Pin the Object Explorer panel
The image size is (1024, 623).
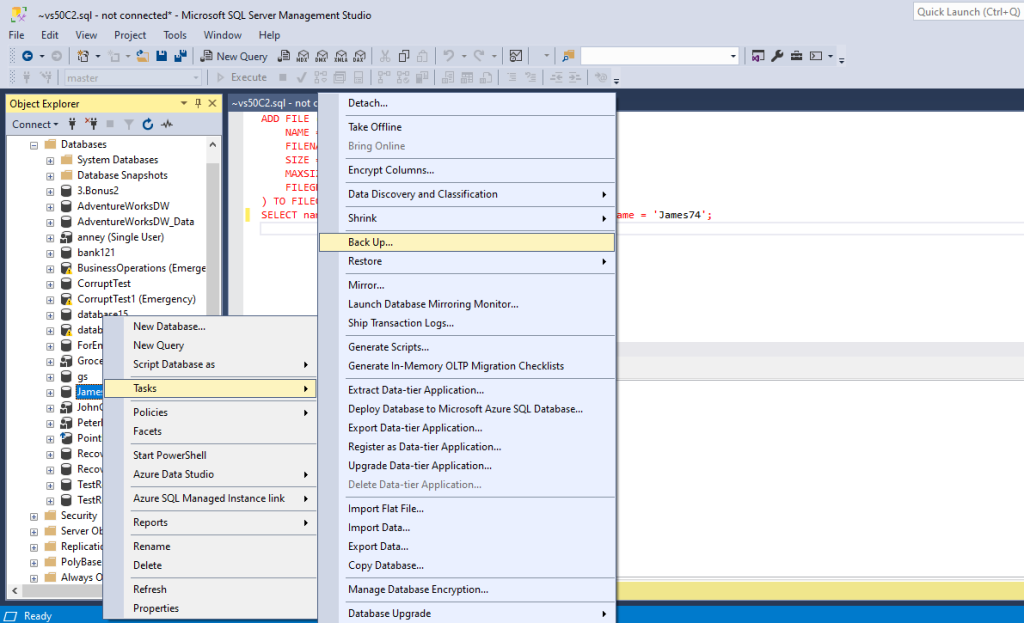199,103
